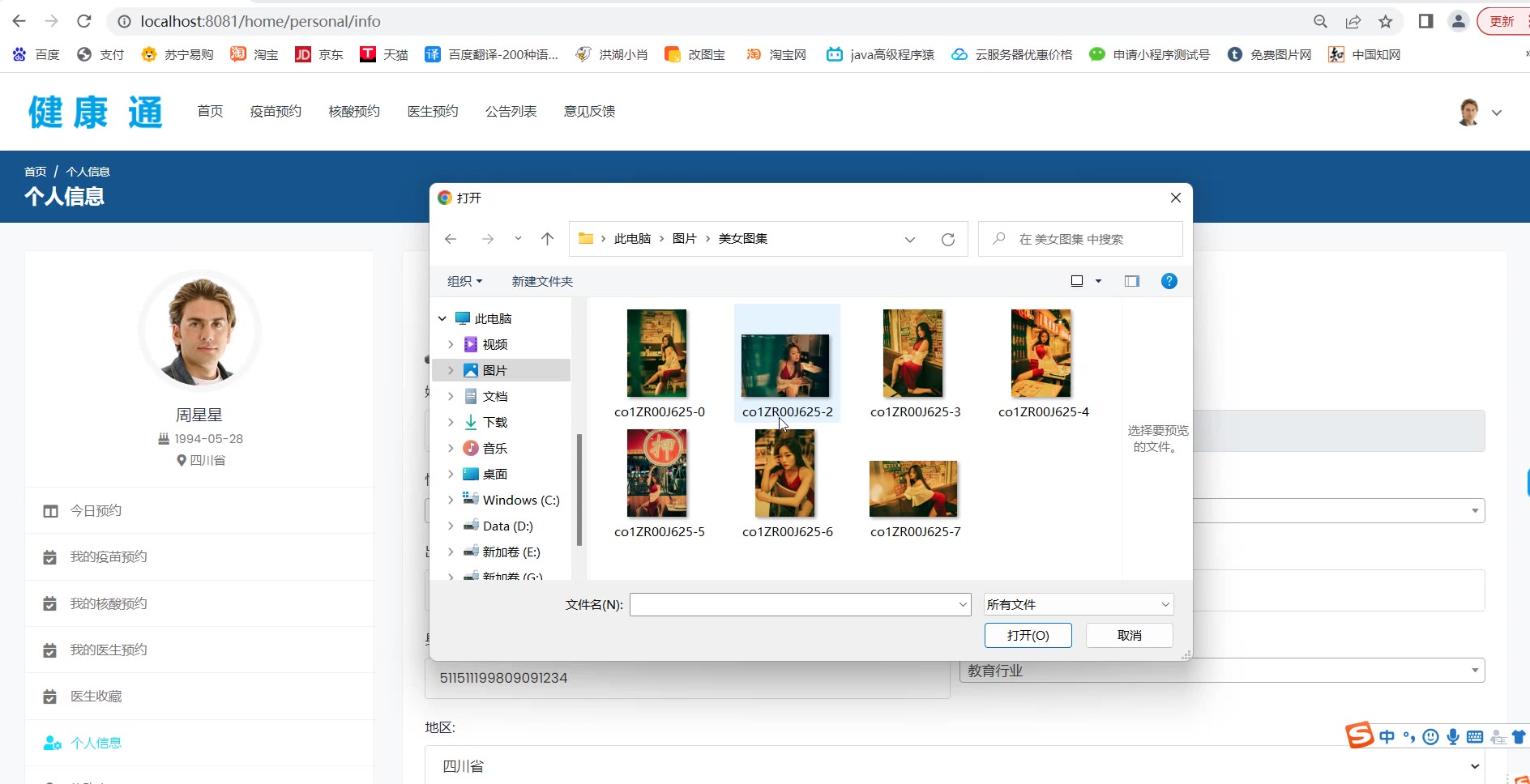Bookmark page with the star icon
1530x784 pixels.
pyautogui.click(x=1386, y=22)
